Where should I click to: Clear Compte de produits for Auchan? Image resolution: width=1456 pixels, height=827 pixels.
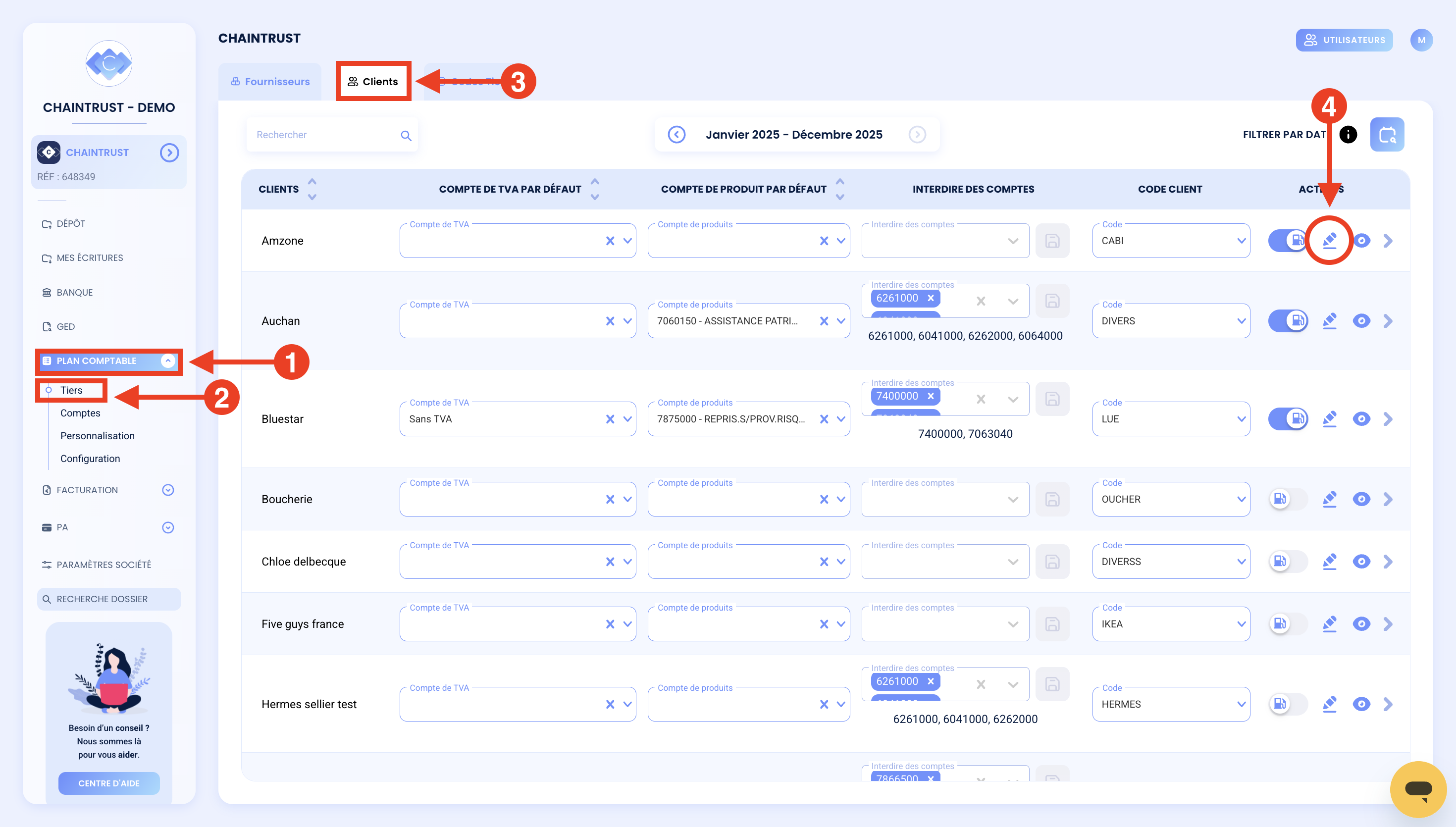click(824, 321)
